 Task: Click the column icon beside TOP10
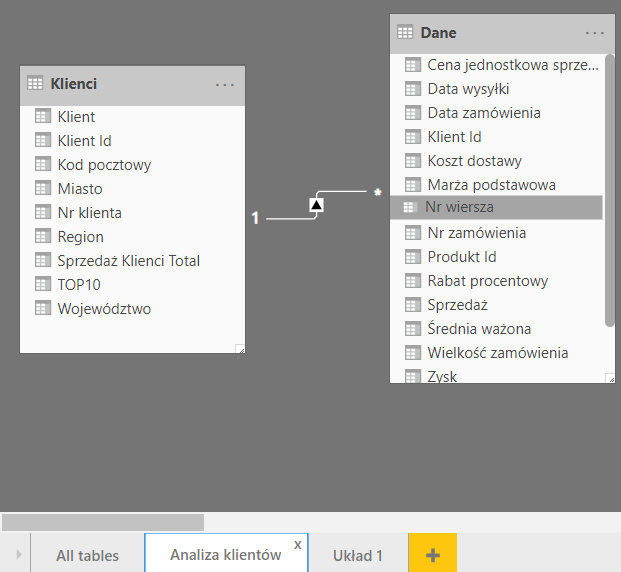click(42, 285)
